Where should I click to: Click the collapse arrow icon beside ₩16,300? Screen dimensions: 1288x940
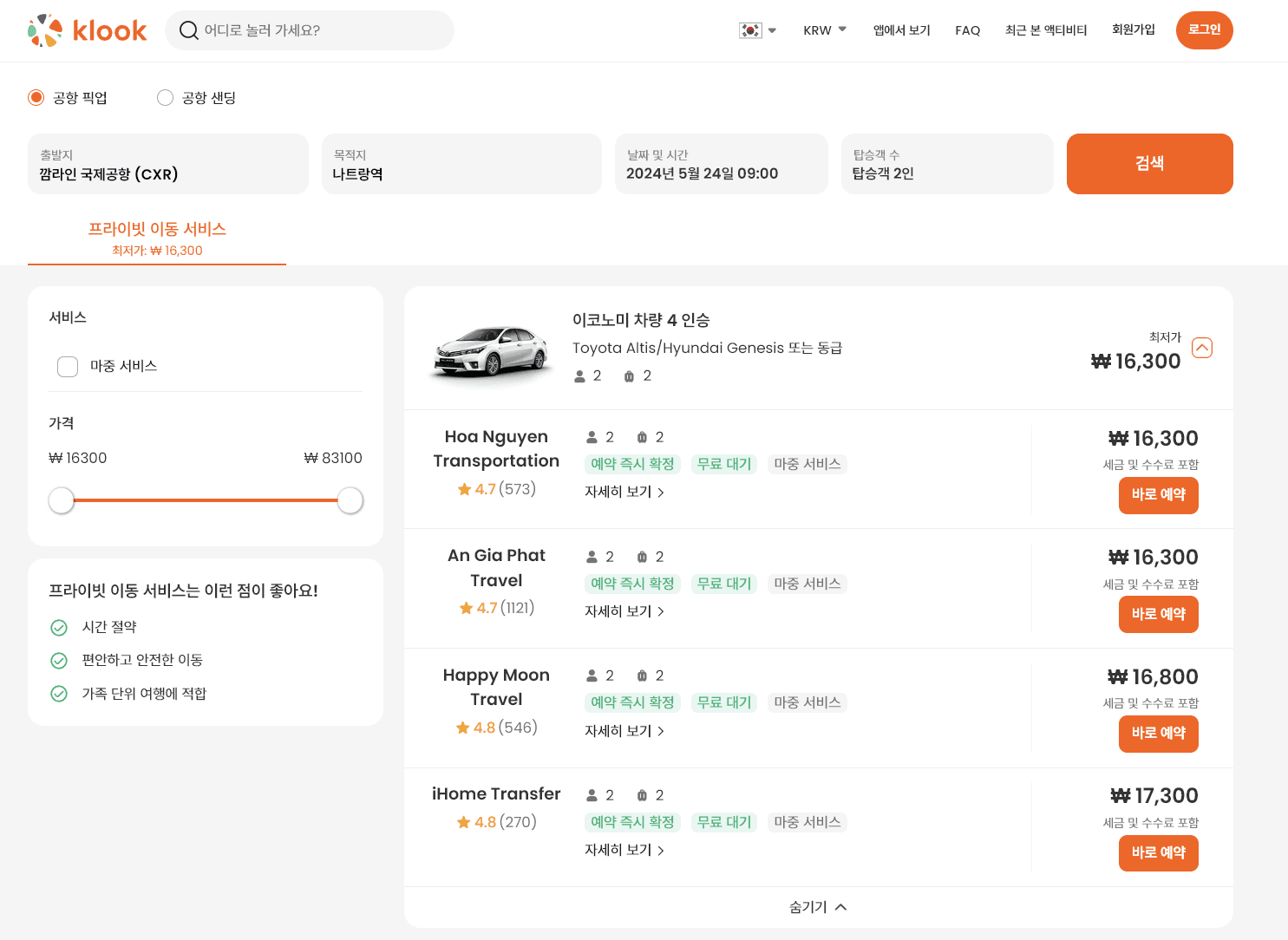coord(1201,348)
